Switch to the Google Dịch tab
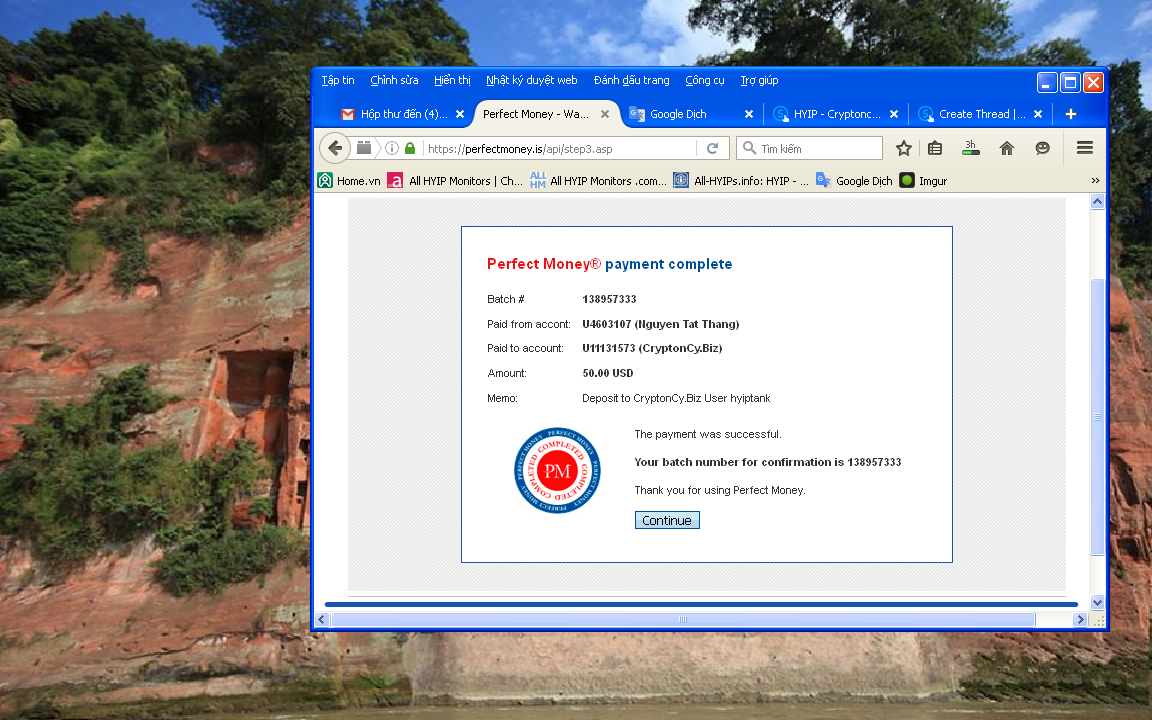This screenshot has height=720, width=1152. [x=678, y=114]
